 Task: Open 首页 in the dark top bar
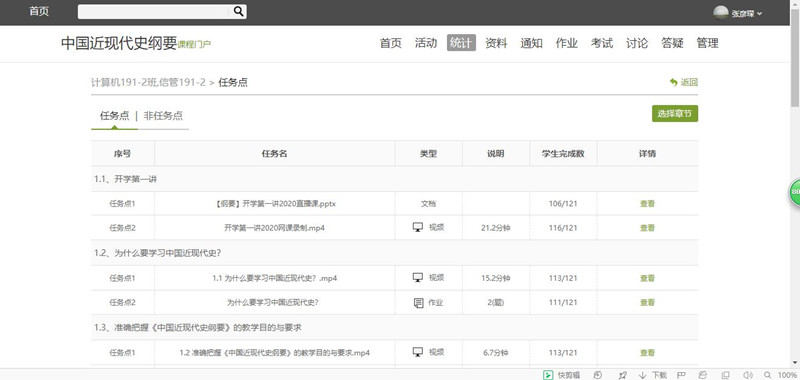[x=39, y=12]
